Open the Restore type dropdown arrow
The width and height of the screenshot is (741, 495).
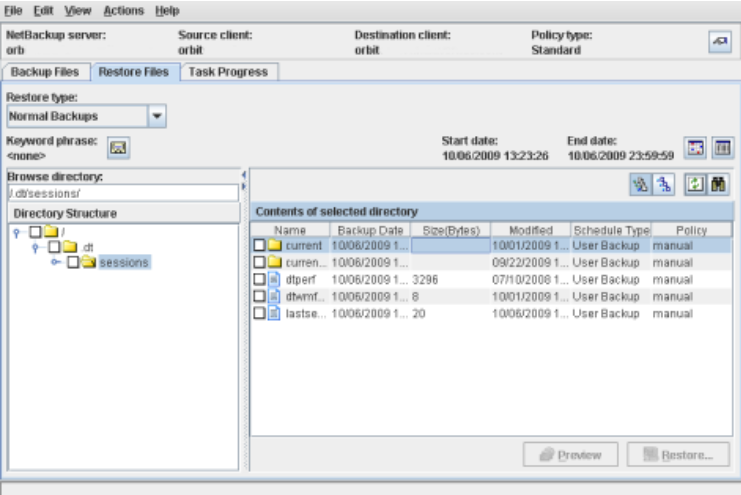pyautogui.click(x=157, y=116)
